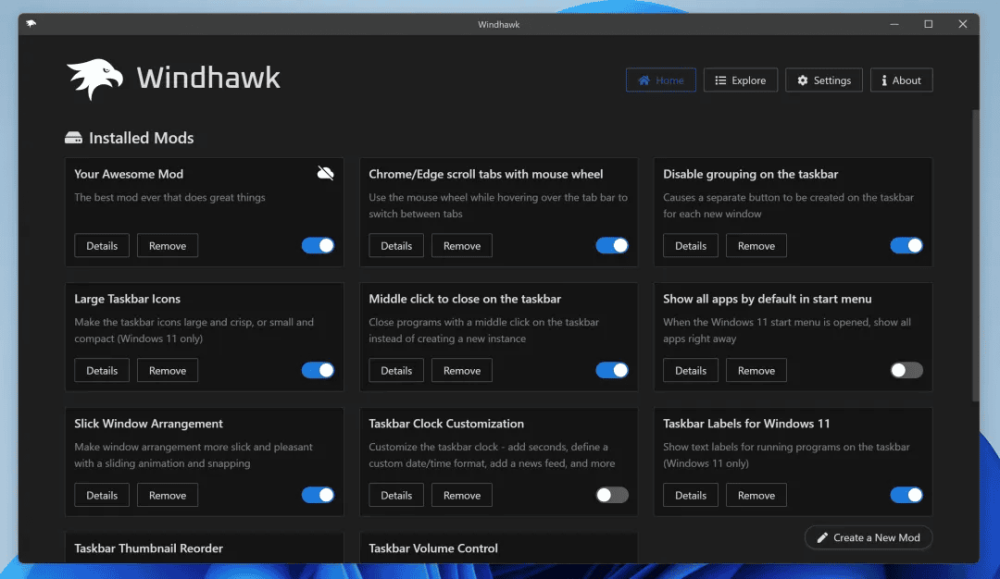Viewport: 1000px width, 579px height.
Task: Remove Show all apps by default mod
Action: click(756, 370)
